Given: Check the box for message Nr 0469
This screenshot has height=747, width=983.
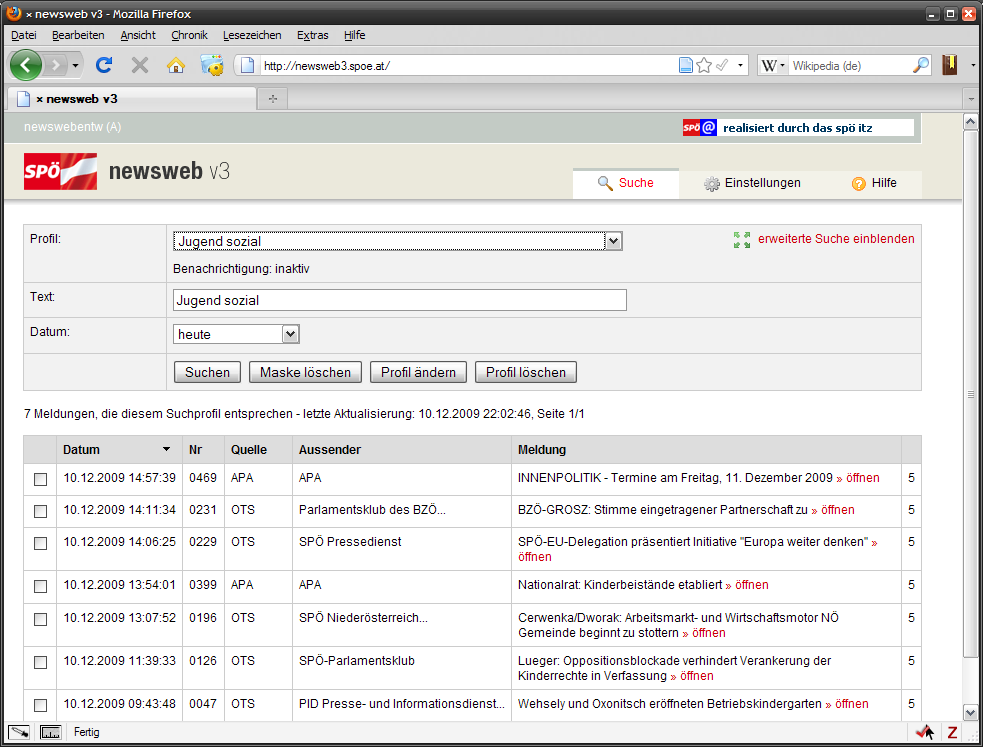Looking at the screenshot, I should tap(40, 479).
